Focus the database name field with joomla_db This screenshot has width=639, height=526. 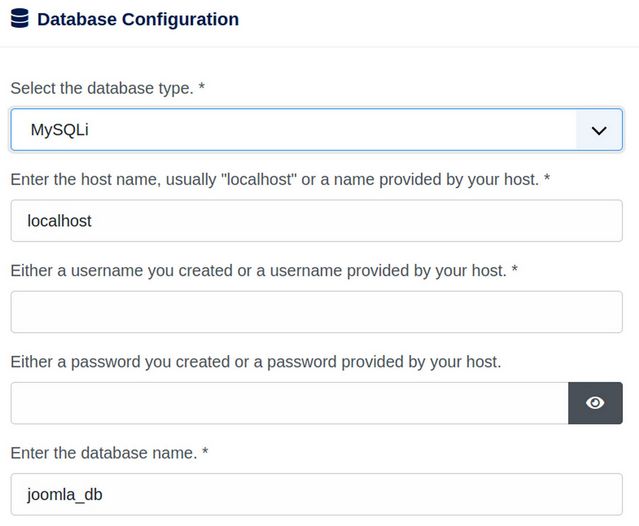[x=316, y=494]
